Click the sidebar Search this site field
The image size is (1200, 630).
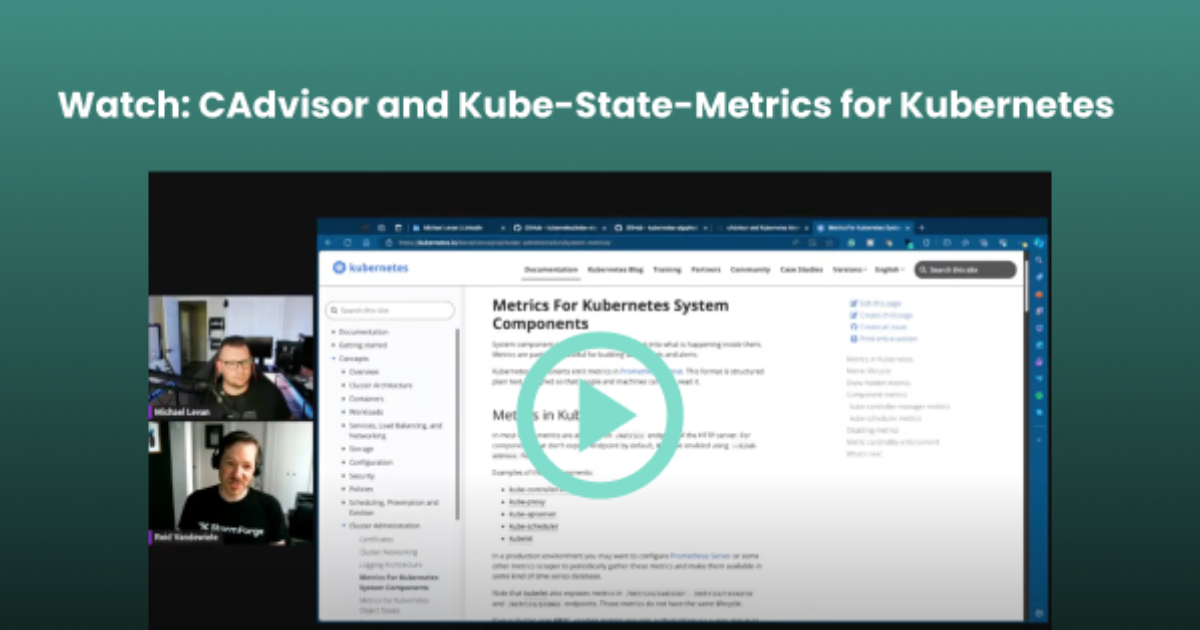[390, 311]
